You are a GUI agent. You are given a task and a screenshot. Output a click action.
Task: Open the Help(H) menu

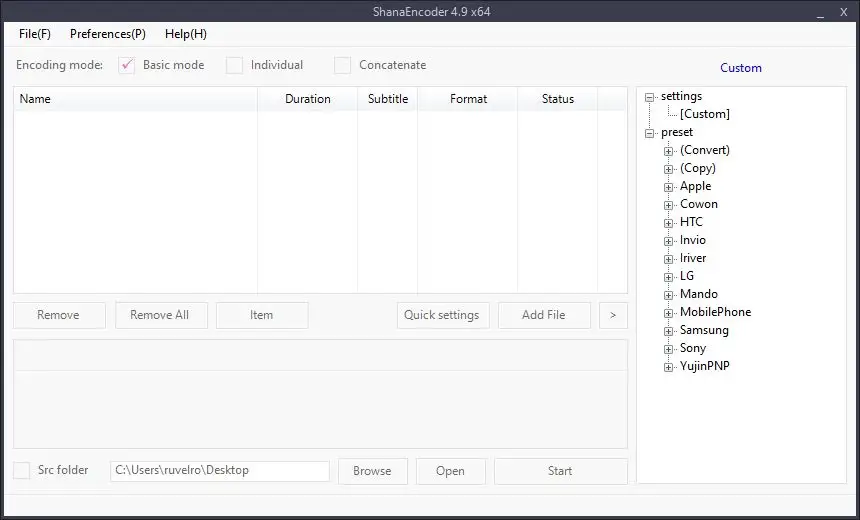coord(185,34)
